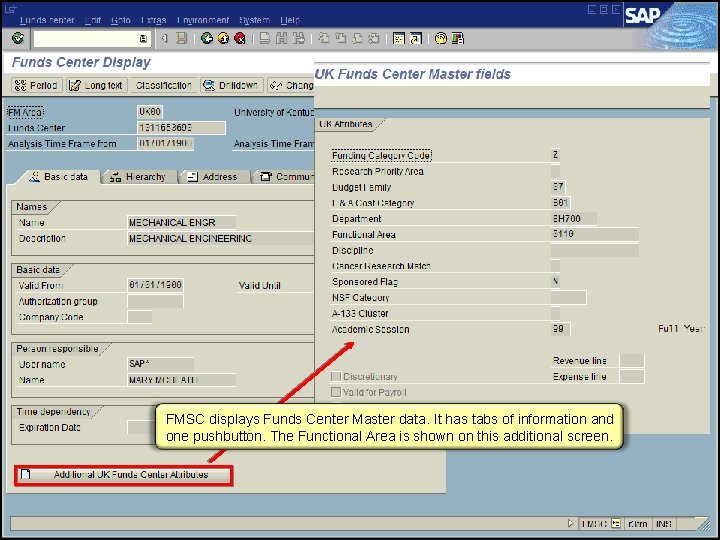Click the Academic Session field 99
The width and height of the screenshot is (720, 540).
tap(560, 329)
